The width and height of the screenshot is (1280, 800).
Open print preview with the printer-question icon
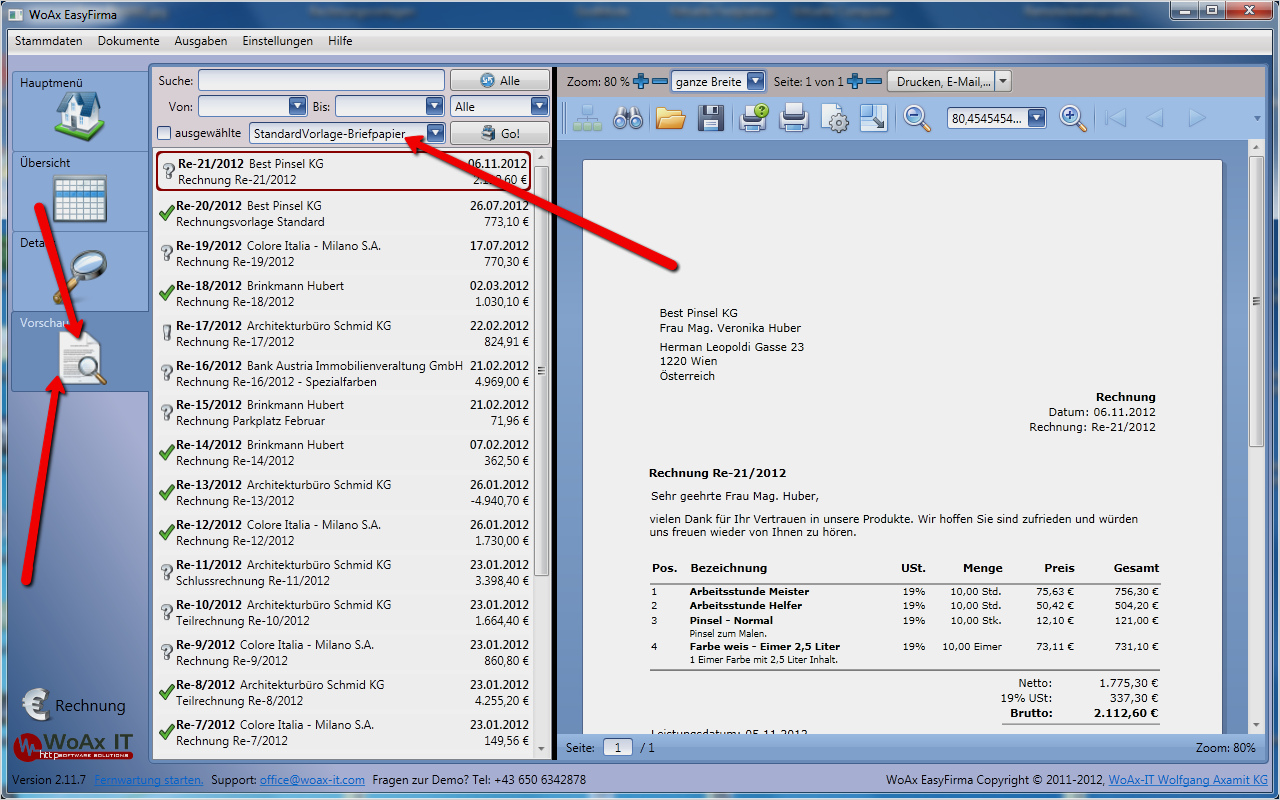[x=751, y=118]
